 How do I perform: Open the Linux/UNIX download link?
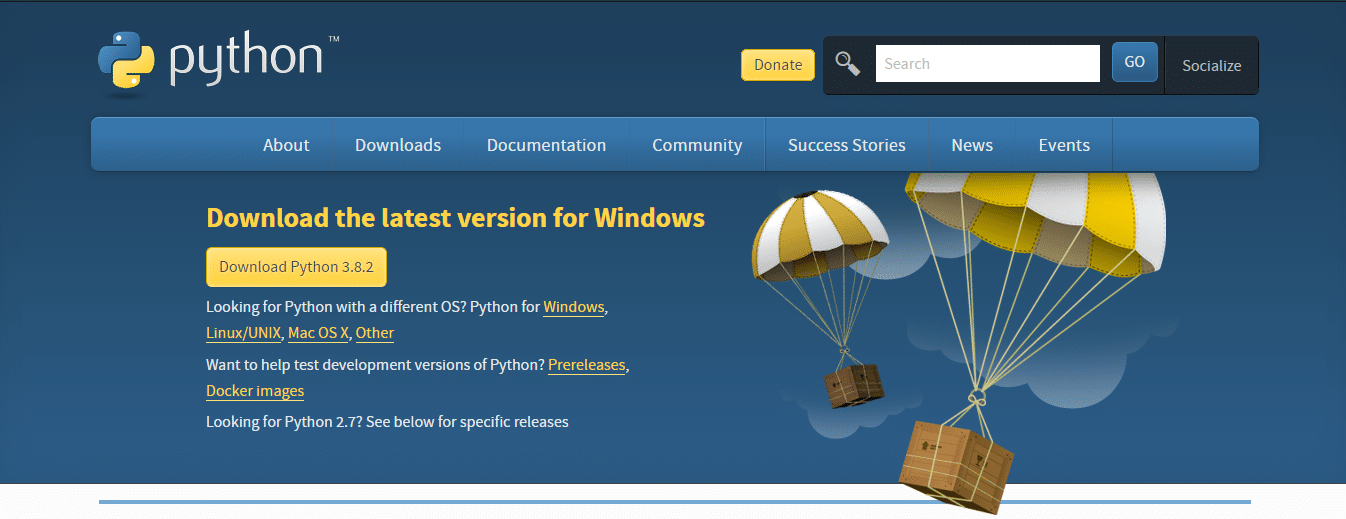pos(243,333)
